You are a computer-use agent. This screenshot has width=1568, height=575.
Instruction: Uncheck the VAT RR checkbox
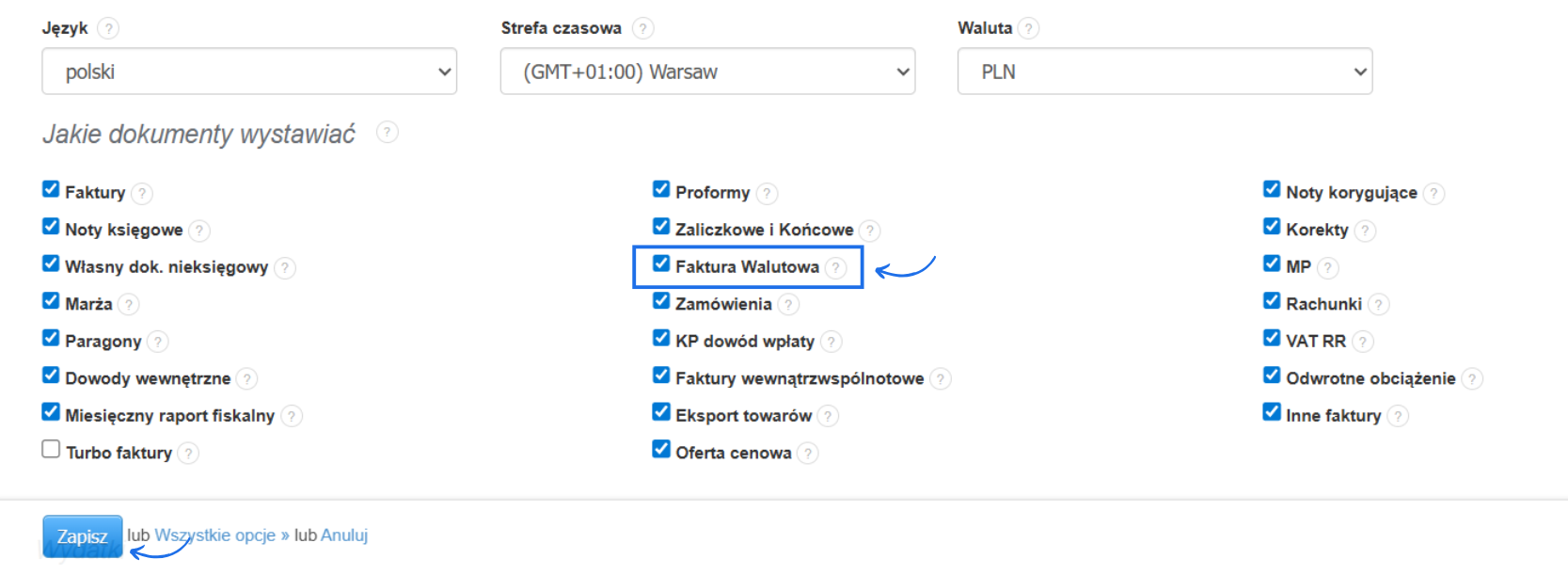pyautogui.click(x=1272, y=338)
